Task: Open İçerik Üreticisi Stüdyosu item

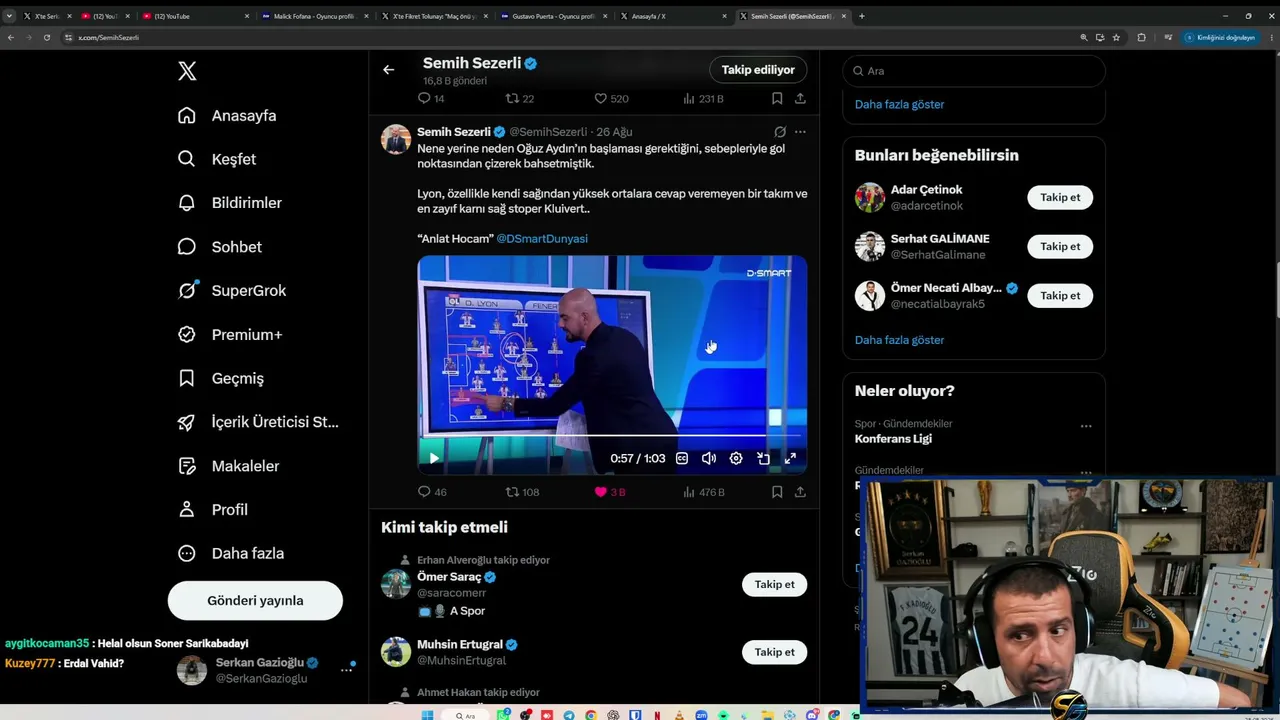Action: click(x=258, y=422)
